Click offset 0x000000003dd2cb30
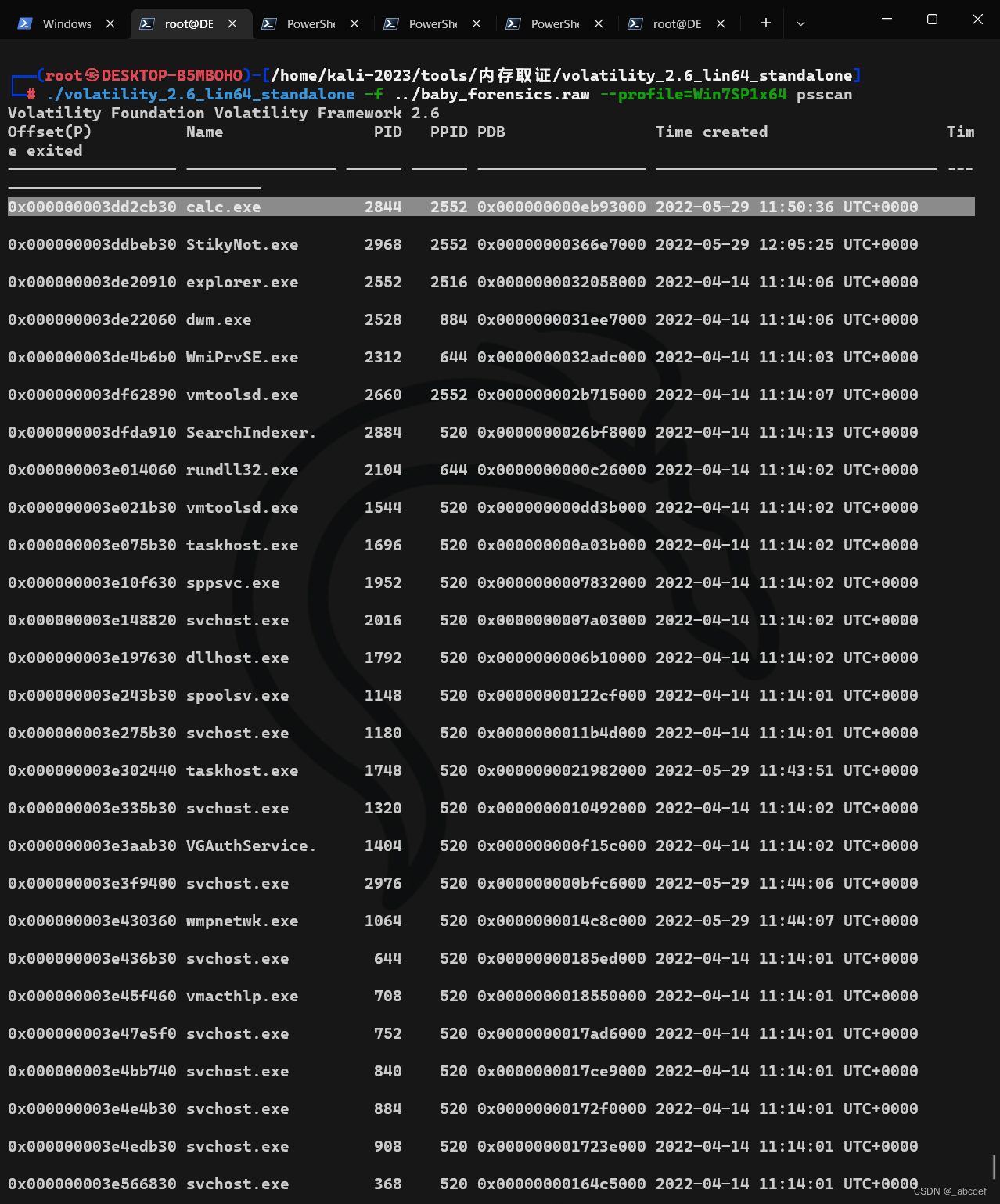The width and height of the screenshot is (1000, 1204). [x=92, y=207]
